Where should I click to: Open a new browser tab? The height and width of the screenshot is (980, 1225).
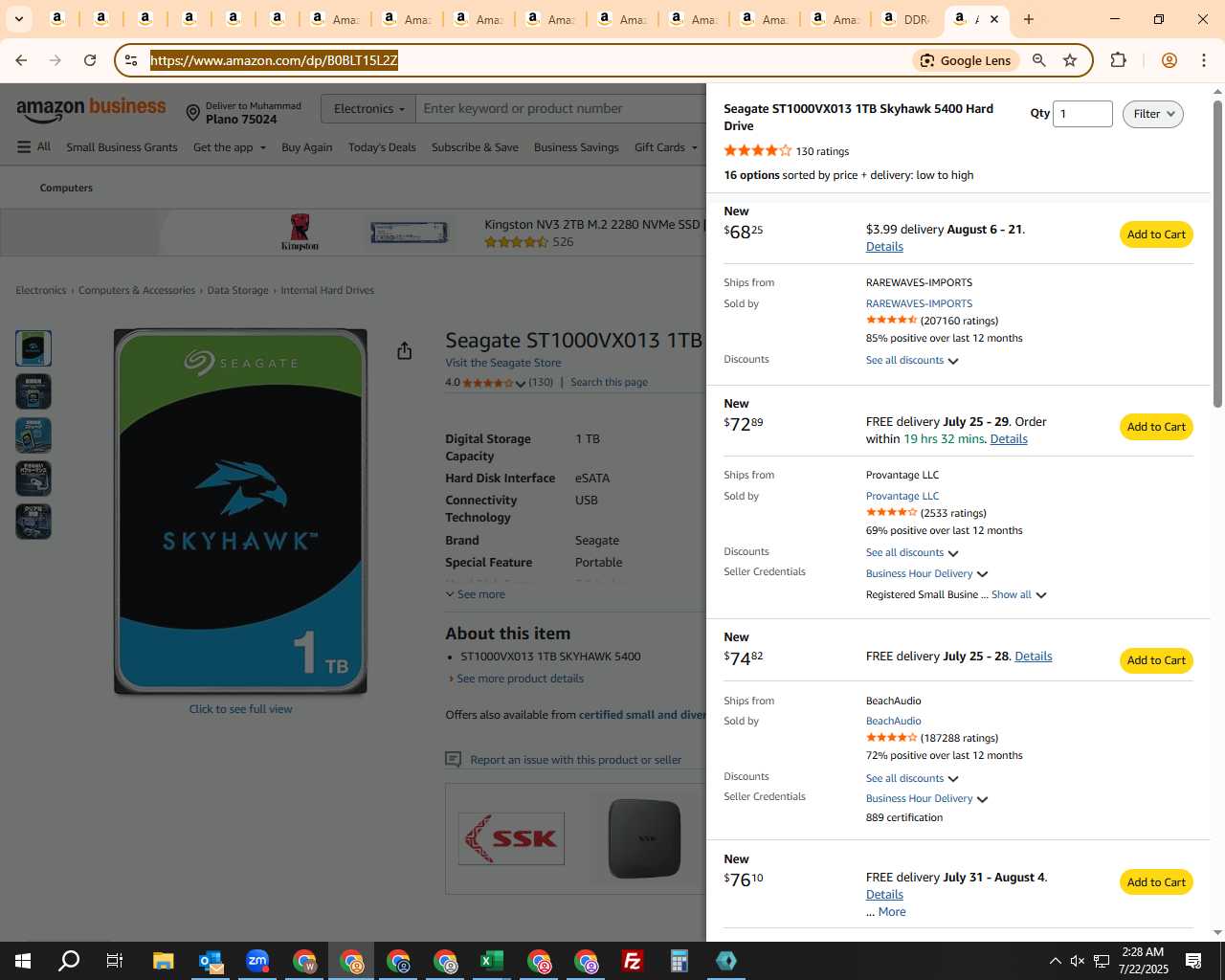[1029, 19]
